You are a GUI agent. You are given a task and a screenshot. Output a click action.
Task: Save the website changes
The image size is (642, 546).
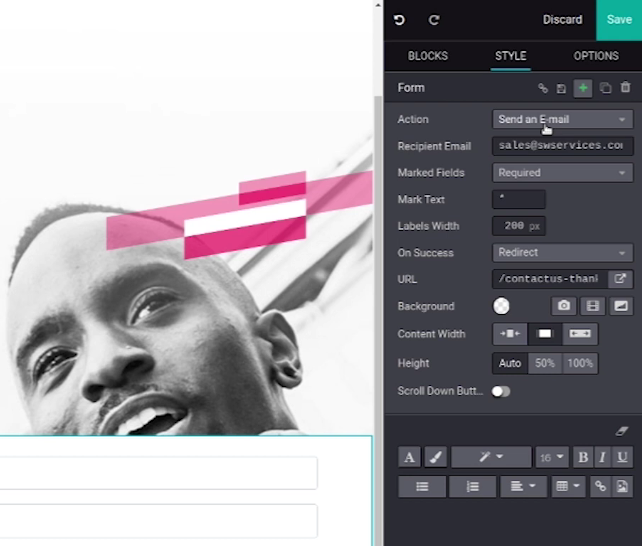619,20
